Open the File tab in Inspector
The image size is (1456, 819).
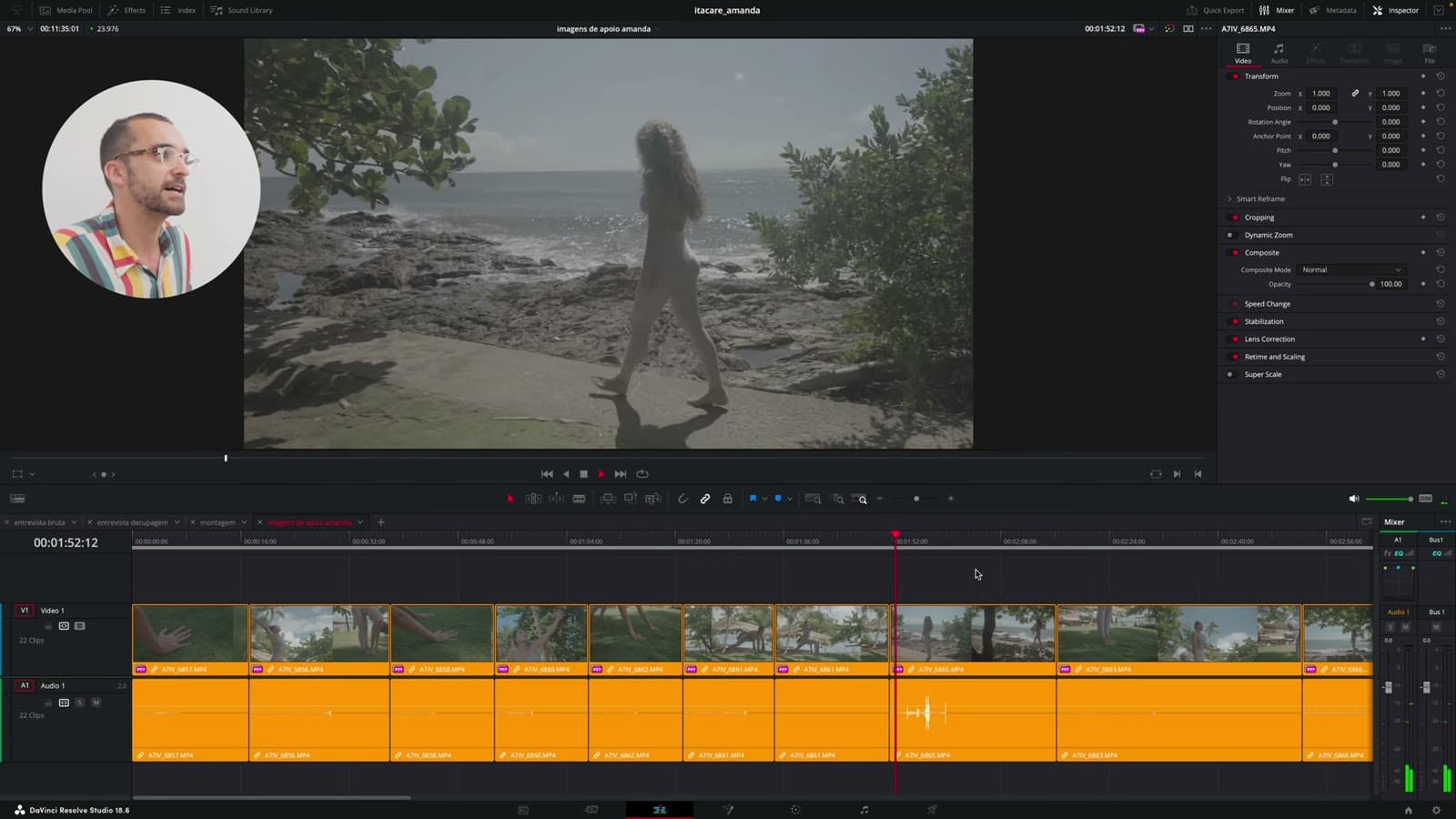1430,53
